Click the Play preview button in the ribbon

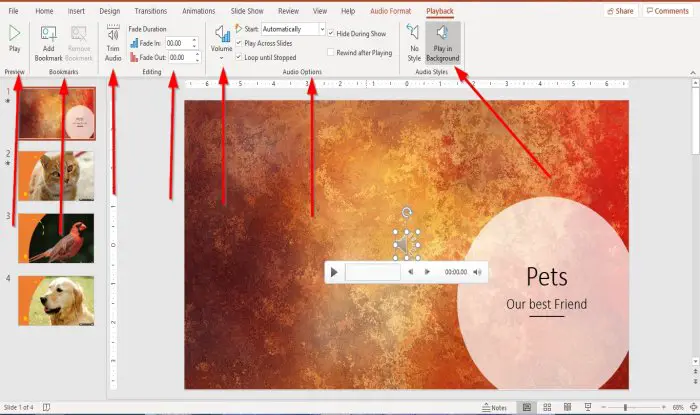click(14, 39)
